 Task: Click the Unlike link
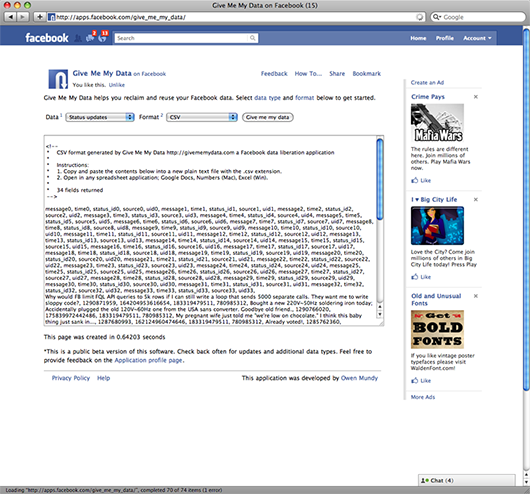(x=117, y=85)
